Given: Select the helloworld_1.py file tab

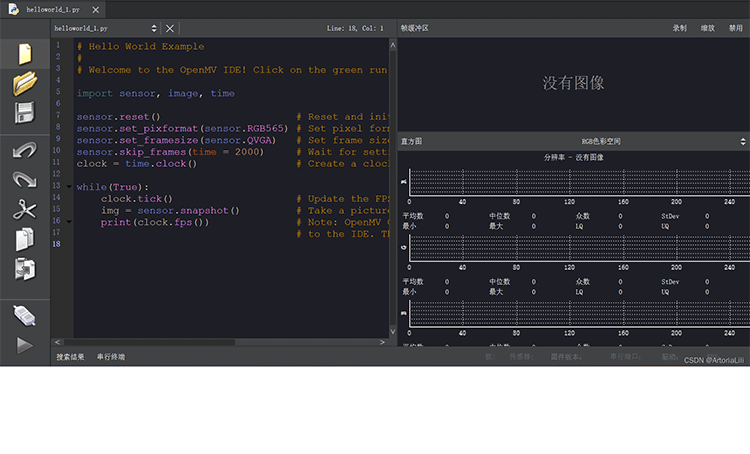Looking at the screenshot, I should tap(53, 10).
